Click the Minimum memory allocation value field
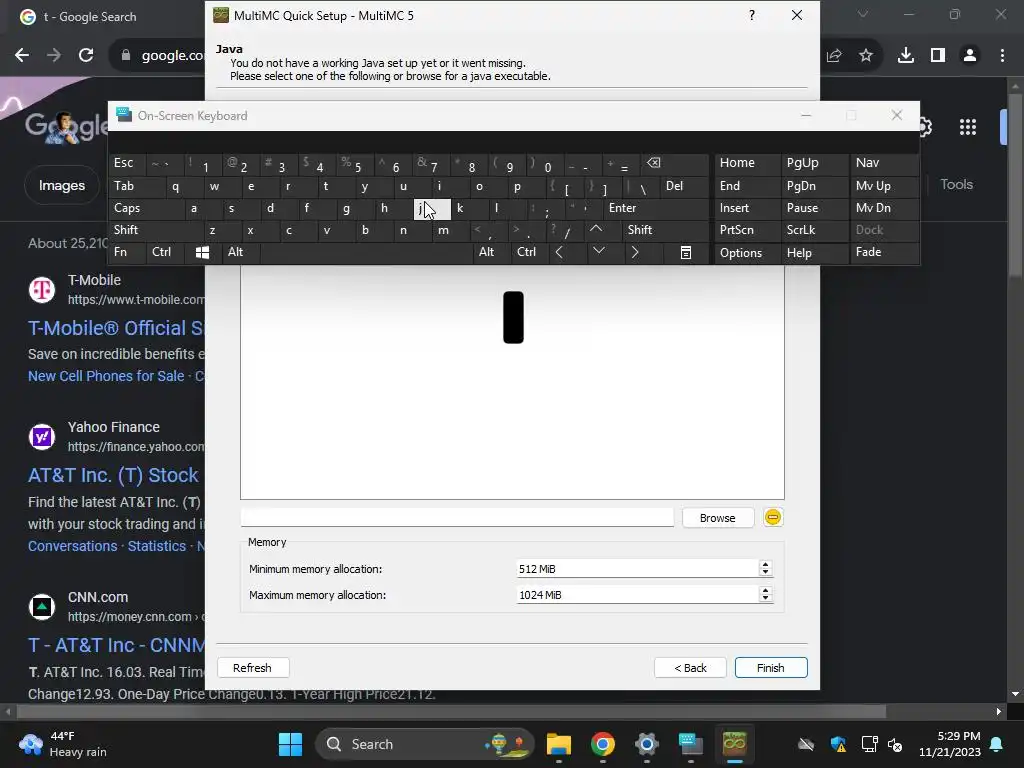1024x768 pixels. click(637, 569)
